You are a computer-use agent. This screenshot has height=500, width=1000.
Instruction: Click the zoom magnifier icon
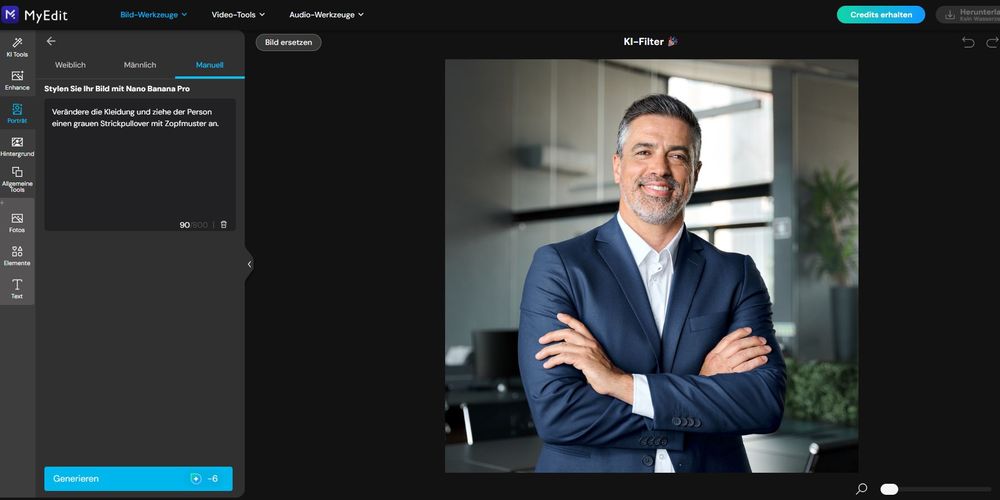tap(862, 489)
